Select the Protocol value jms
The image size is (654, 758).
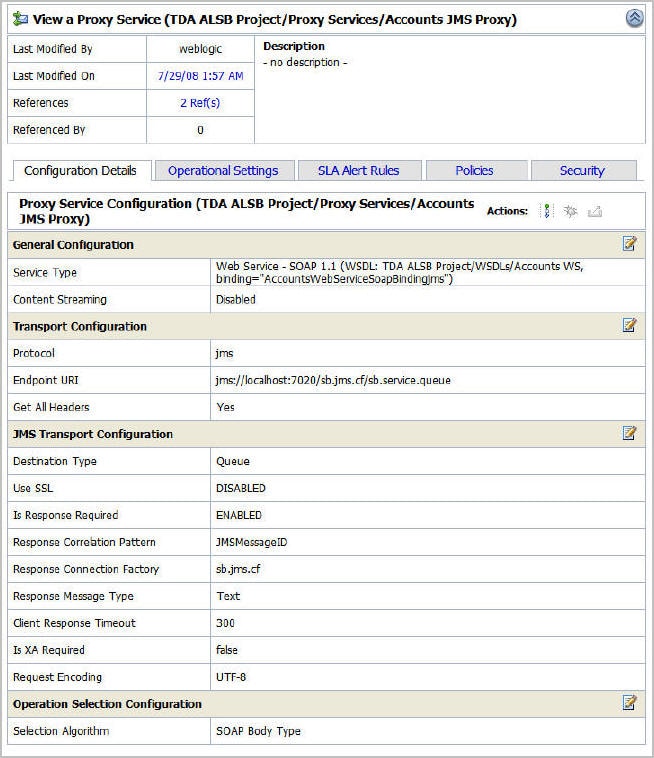[x=224, y=353]
